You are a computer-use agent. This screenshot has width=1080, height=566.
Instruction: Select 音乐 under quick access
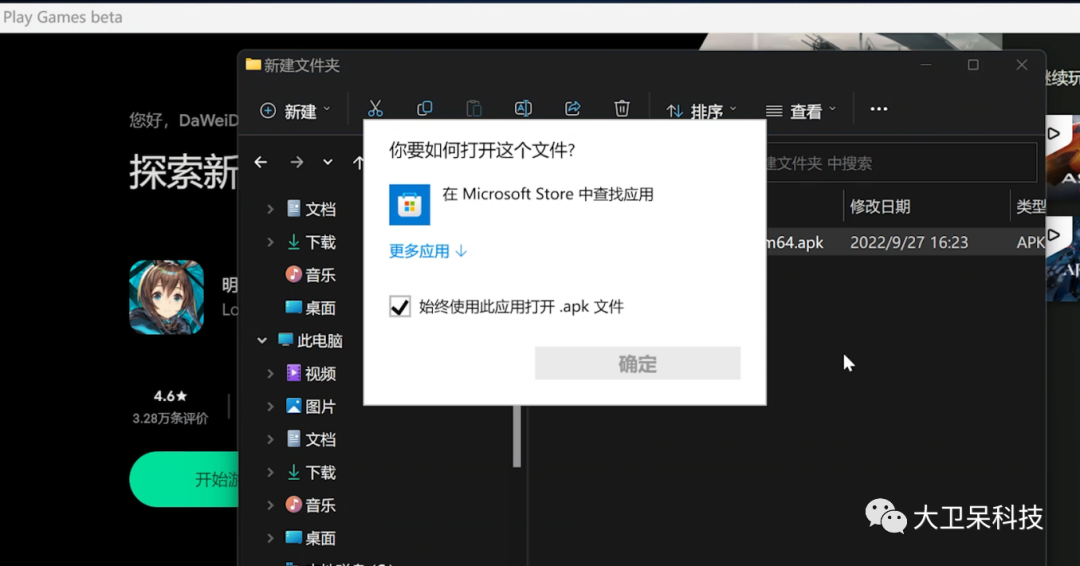[311, 275]
